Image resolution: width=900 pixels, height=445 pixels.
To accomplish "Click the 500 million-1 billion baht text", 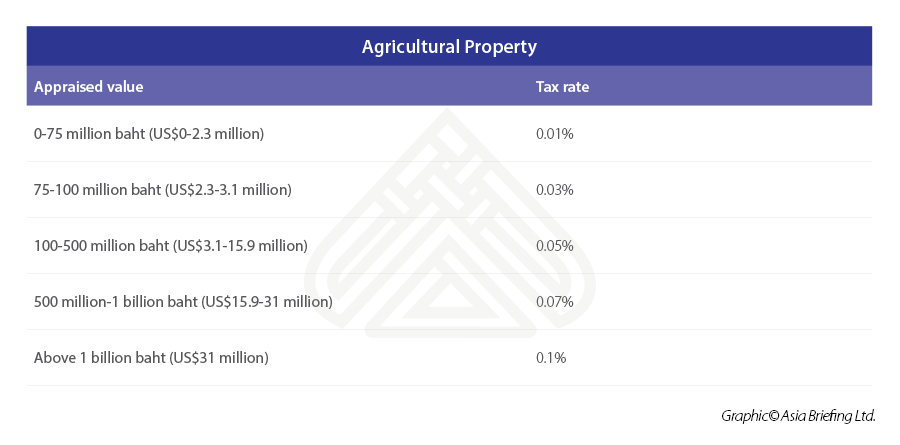I will coord(116,301).
